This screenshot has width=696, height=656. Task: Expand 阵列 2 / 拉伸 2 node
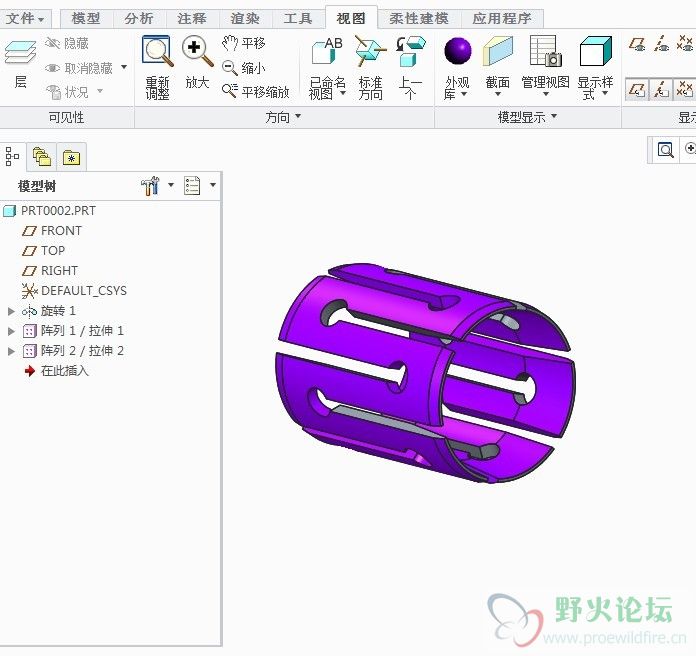coord(12,352)
